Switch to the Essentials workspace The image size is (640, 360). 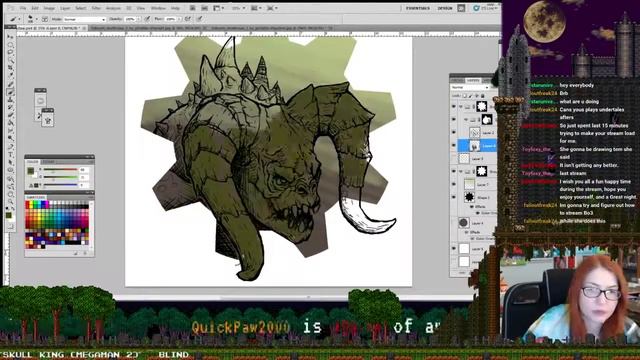pos(417,8)
